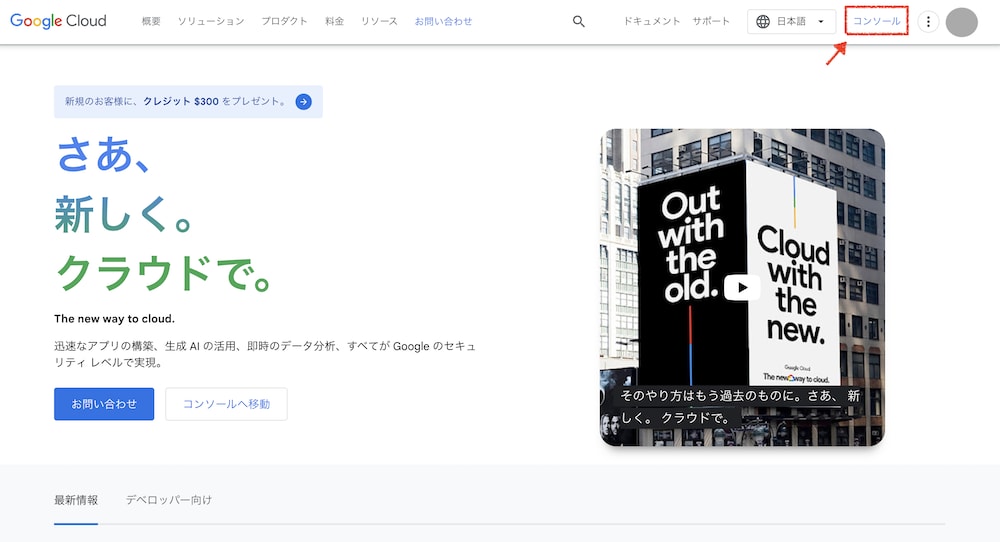Click the Google Cloud logo
1000x542 pixels.
[58, 21]
